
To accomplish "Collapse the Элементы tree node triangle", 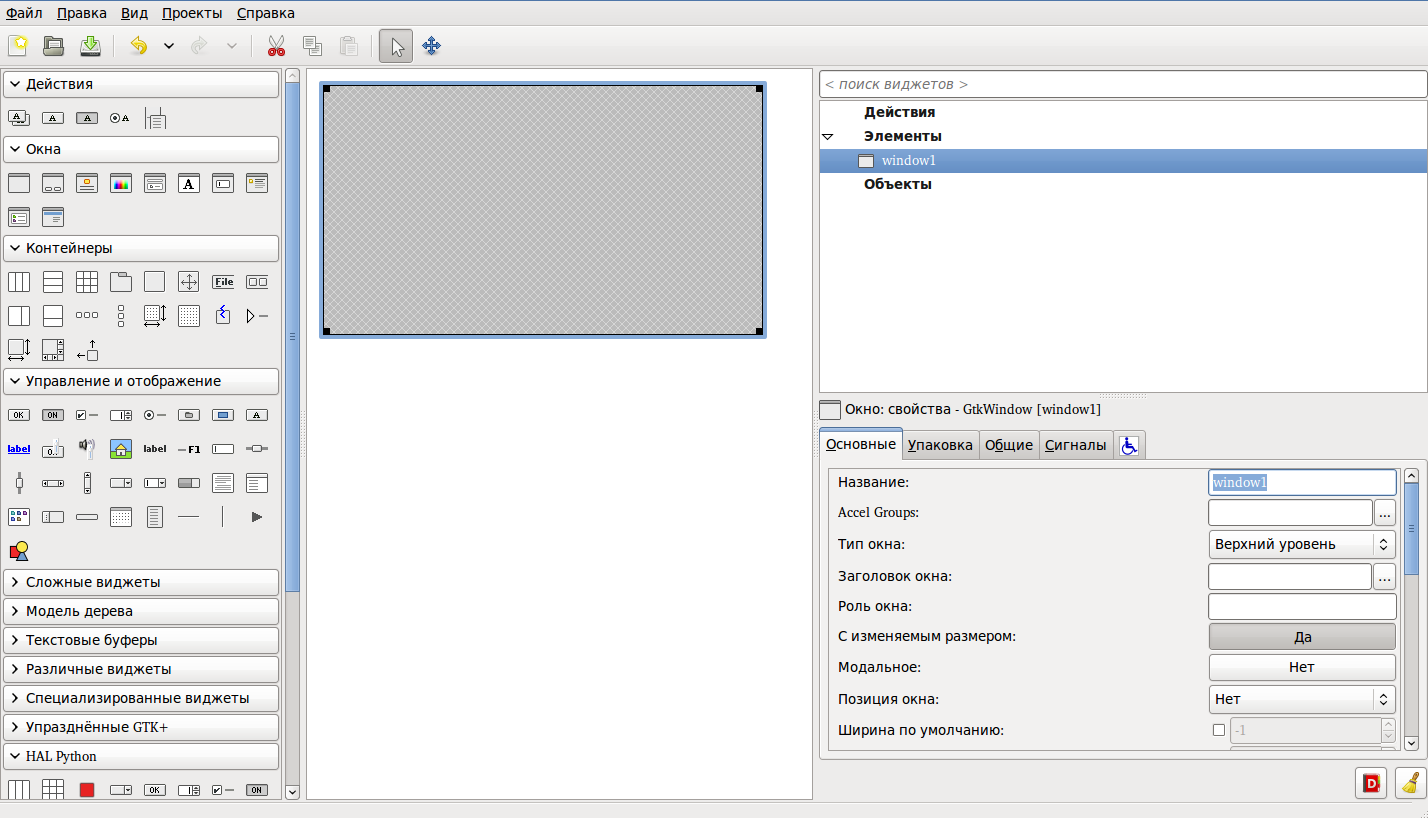I will (x=827, y=136).
